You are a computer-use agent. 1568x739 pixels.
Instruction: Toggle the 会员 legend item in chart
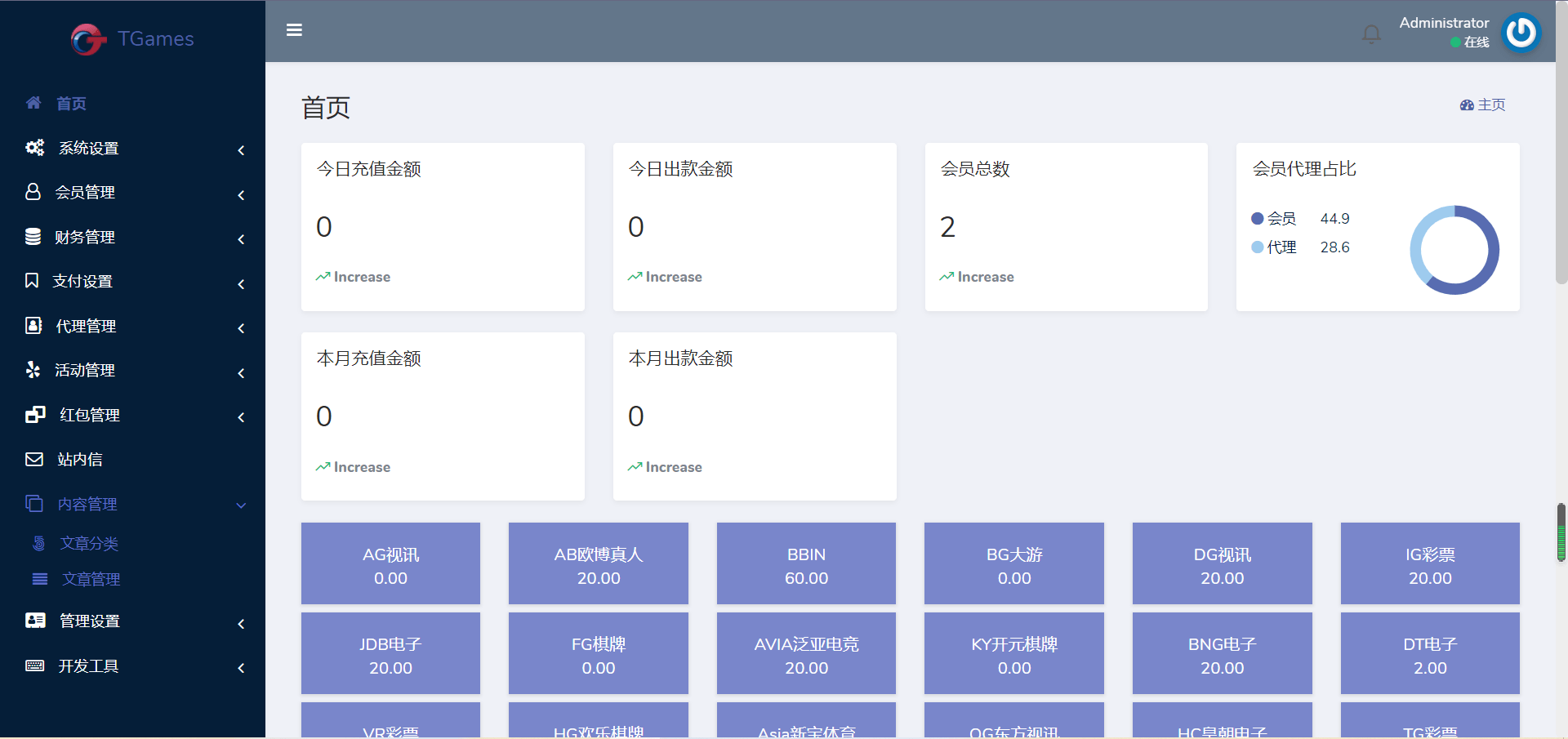point(1274,219)
